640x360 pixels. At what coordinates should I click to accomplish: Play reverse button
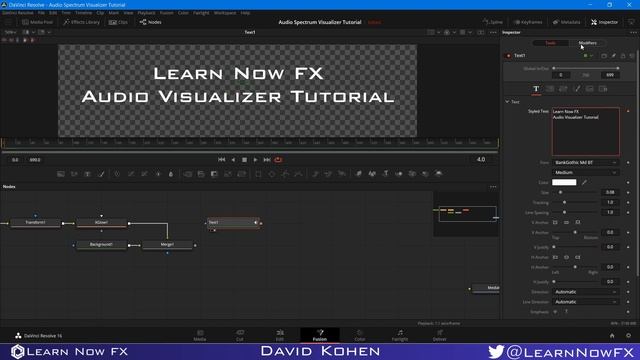click(233, 160)
